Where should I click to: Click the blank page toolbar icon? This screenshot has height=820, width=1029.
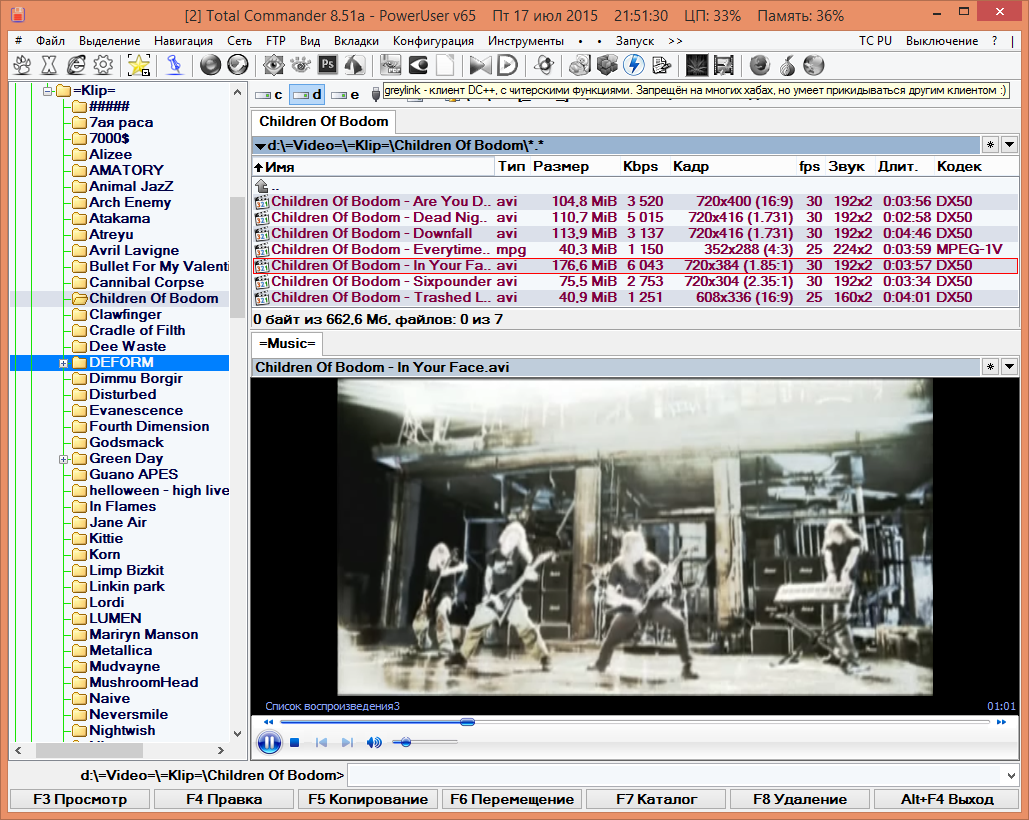click(445, 65)
